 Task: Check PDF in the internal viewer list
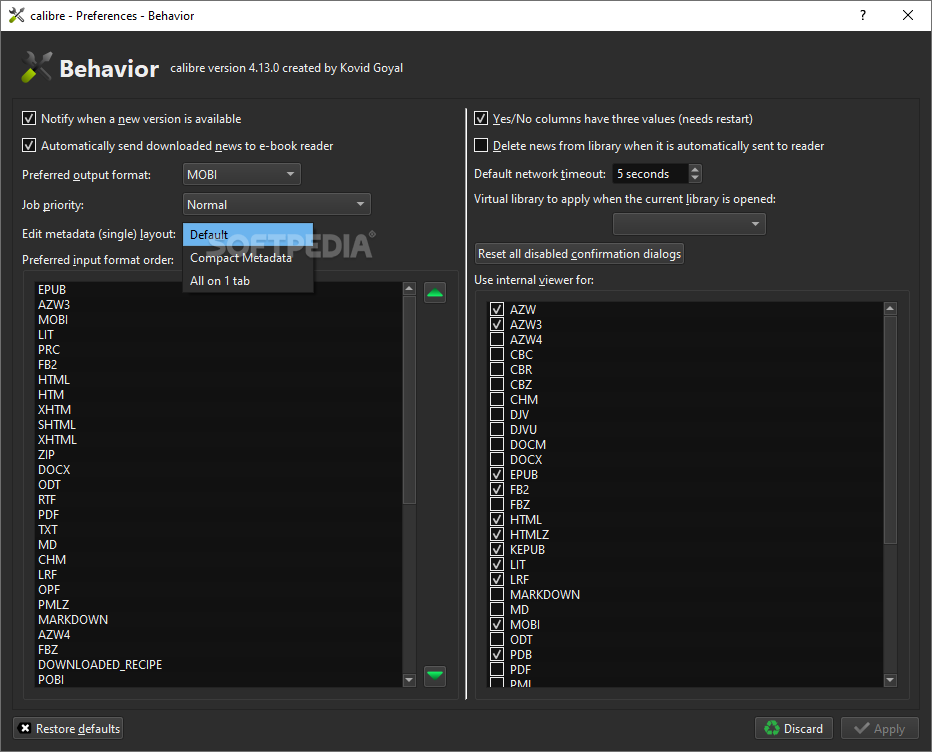497,669
